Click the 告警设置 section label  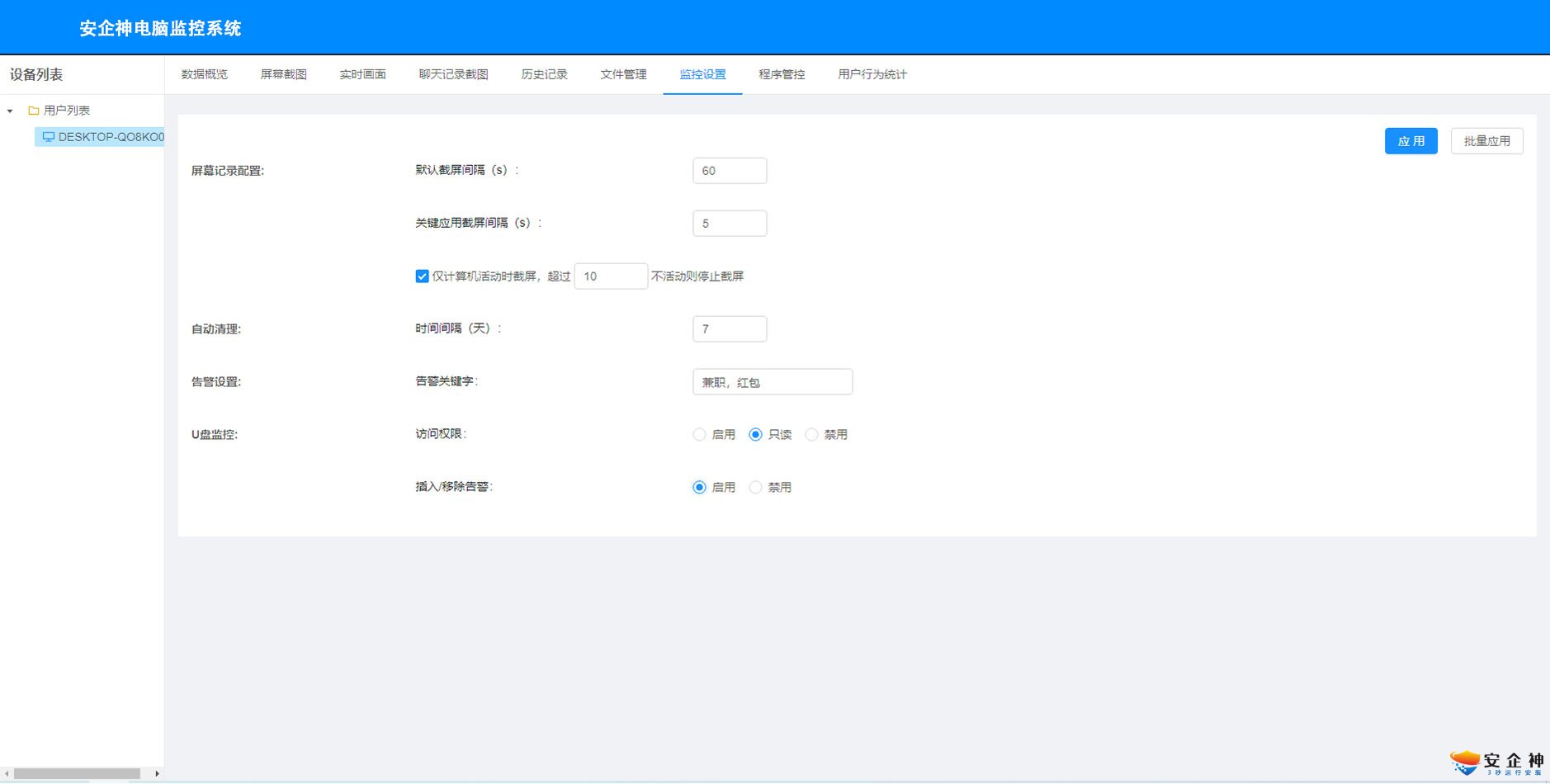(216, 382)
